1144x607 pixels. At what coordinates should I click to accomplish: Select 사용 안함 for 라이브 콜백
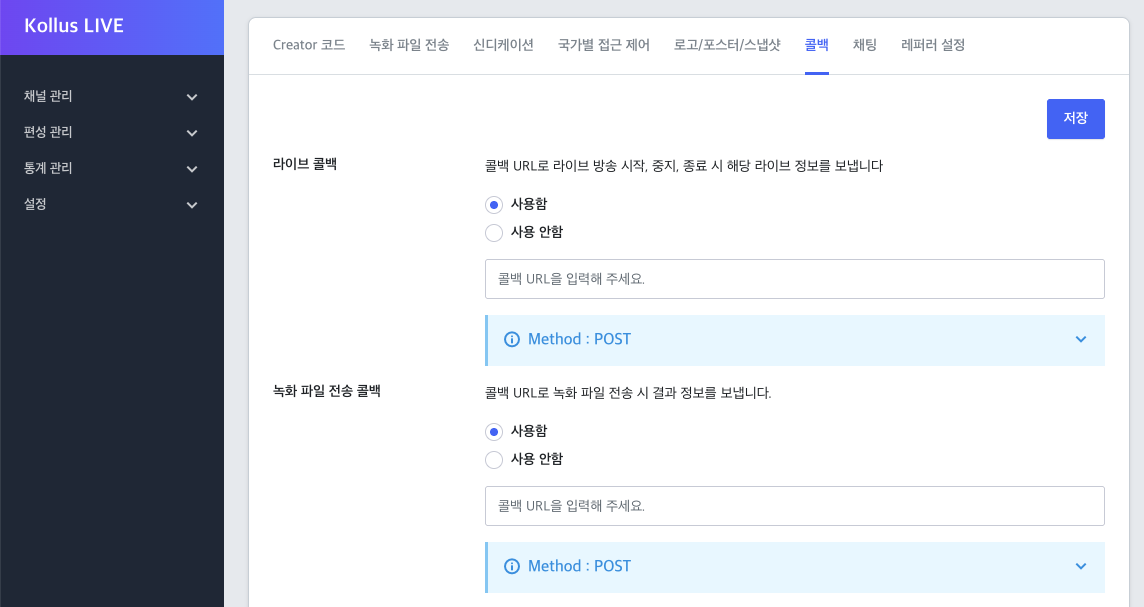point(494,232)
